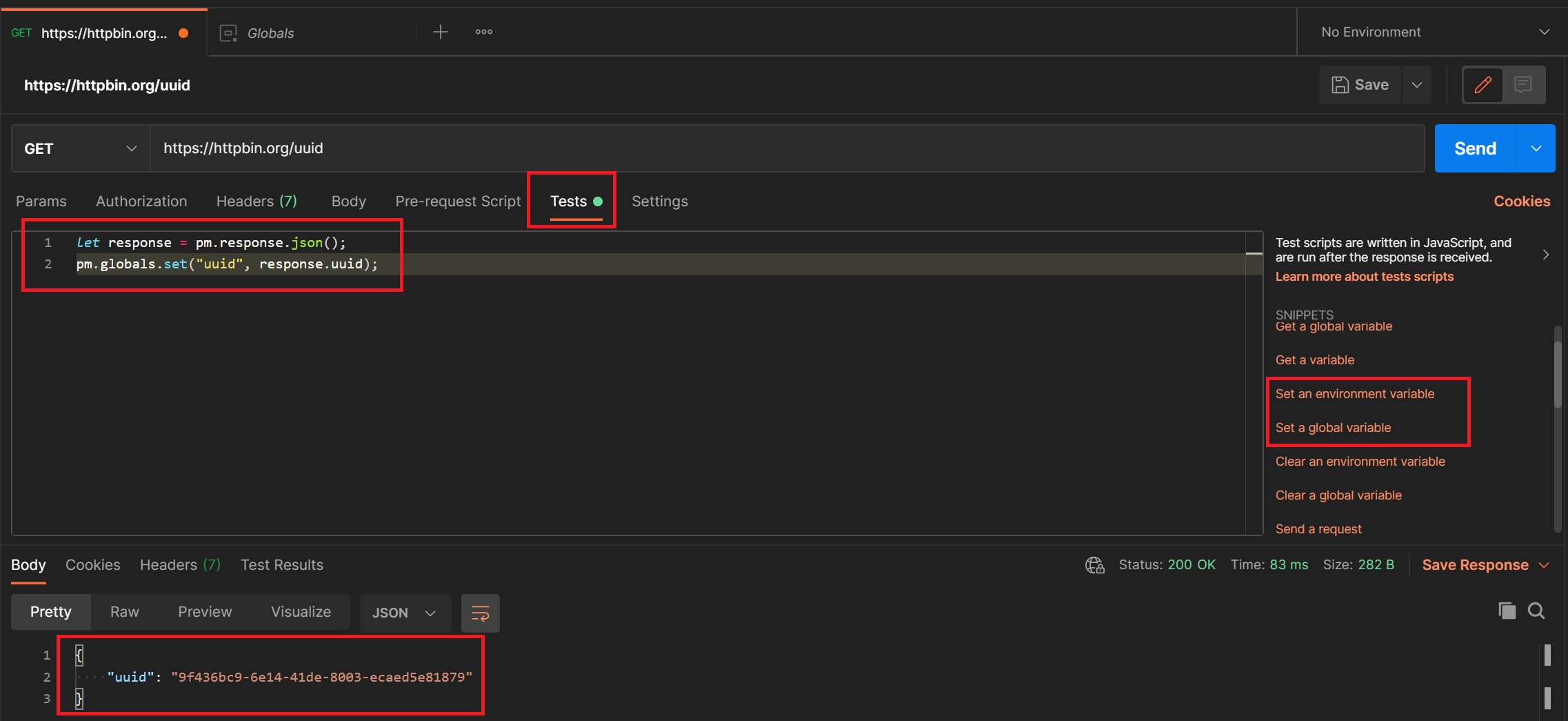Click the snippets panel vertical scrollbar
1568x721 pixels.
pyautogui.click(x=1557, y=366)
